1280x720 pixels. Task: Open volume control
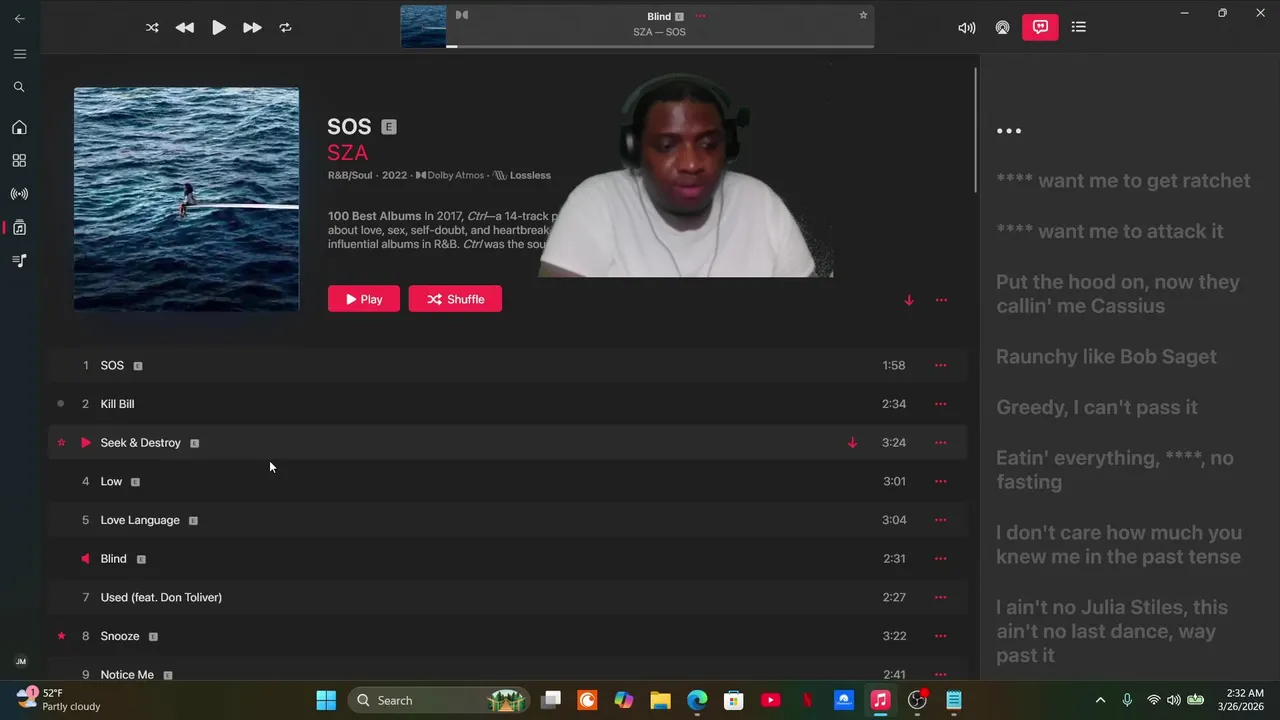point(966,28)
